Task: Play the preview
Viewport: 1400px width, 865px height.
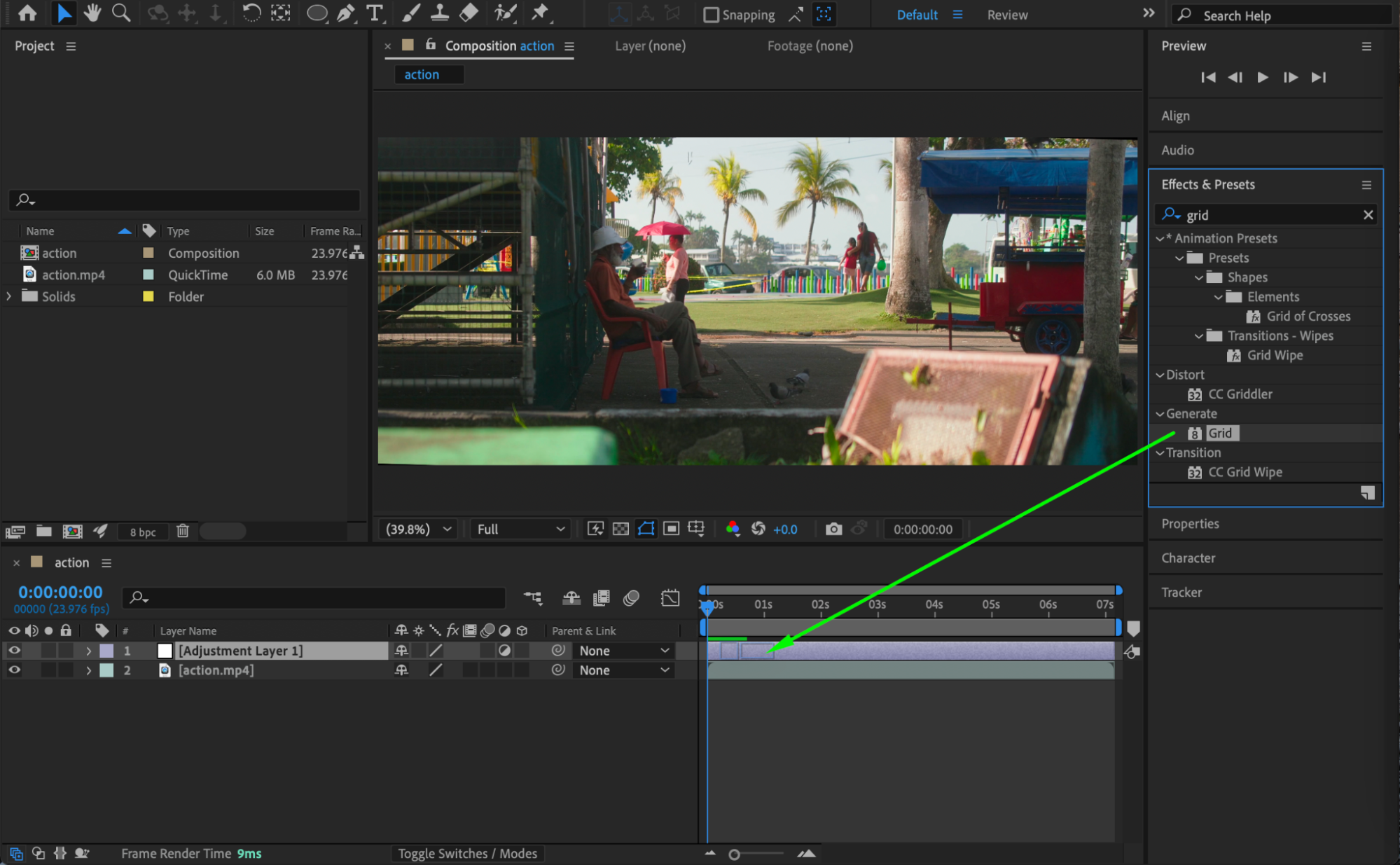Action: tap(1262, 77)
